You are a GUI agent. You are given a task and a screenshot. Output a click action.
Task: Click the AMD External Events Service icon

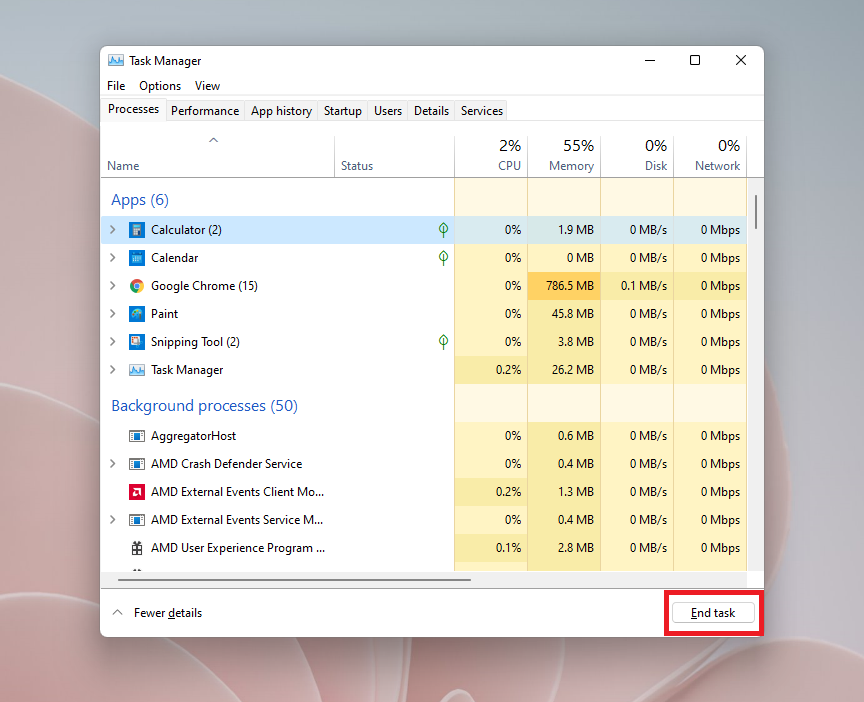pyautogui.click(x=137, y=520)
